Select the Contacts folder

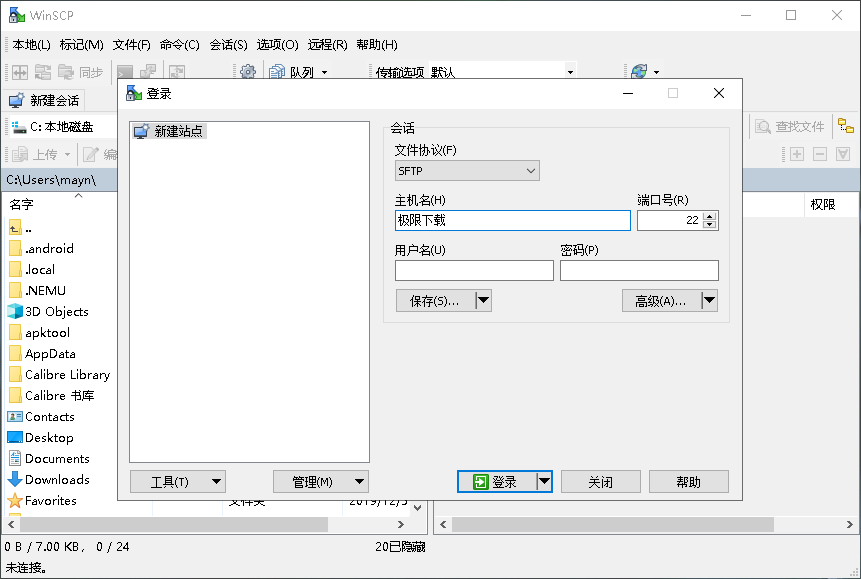pos(41,417)
